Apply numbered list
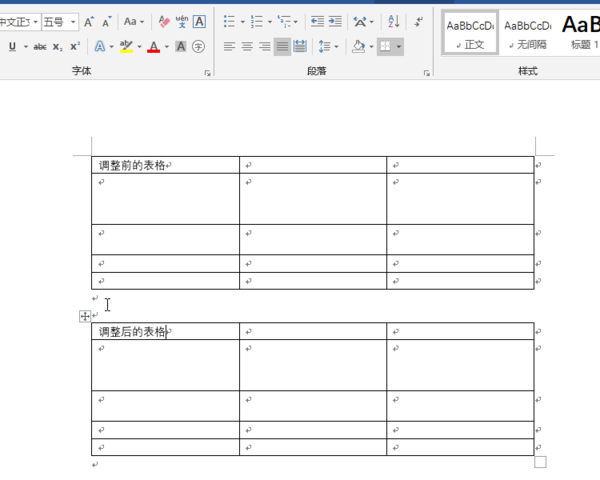This screenshot has width=600, height=480. click(257, 22)
